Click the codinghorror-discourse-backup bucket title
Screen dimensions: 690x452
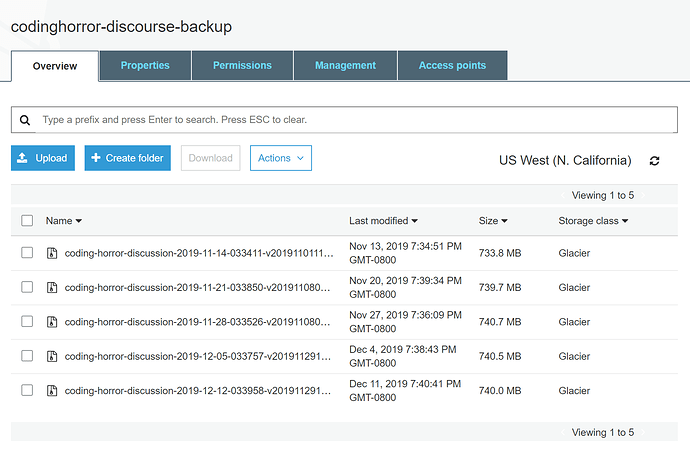(x=121, y=27)
